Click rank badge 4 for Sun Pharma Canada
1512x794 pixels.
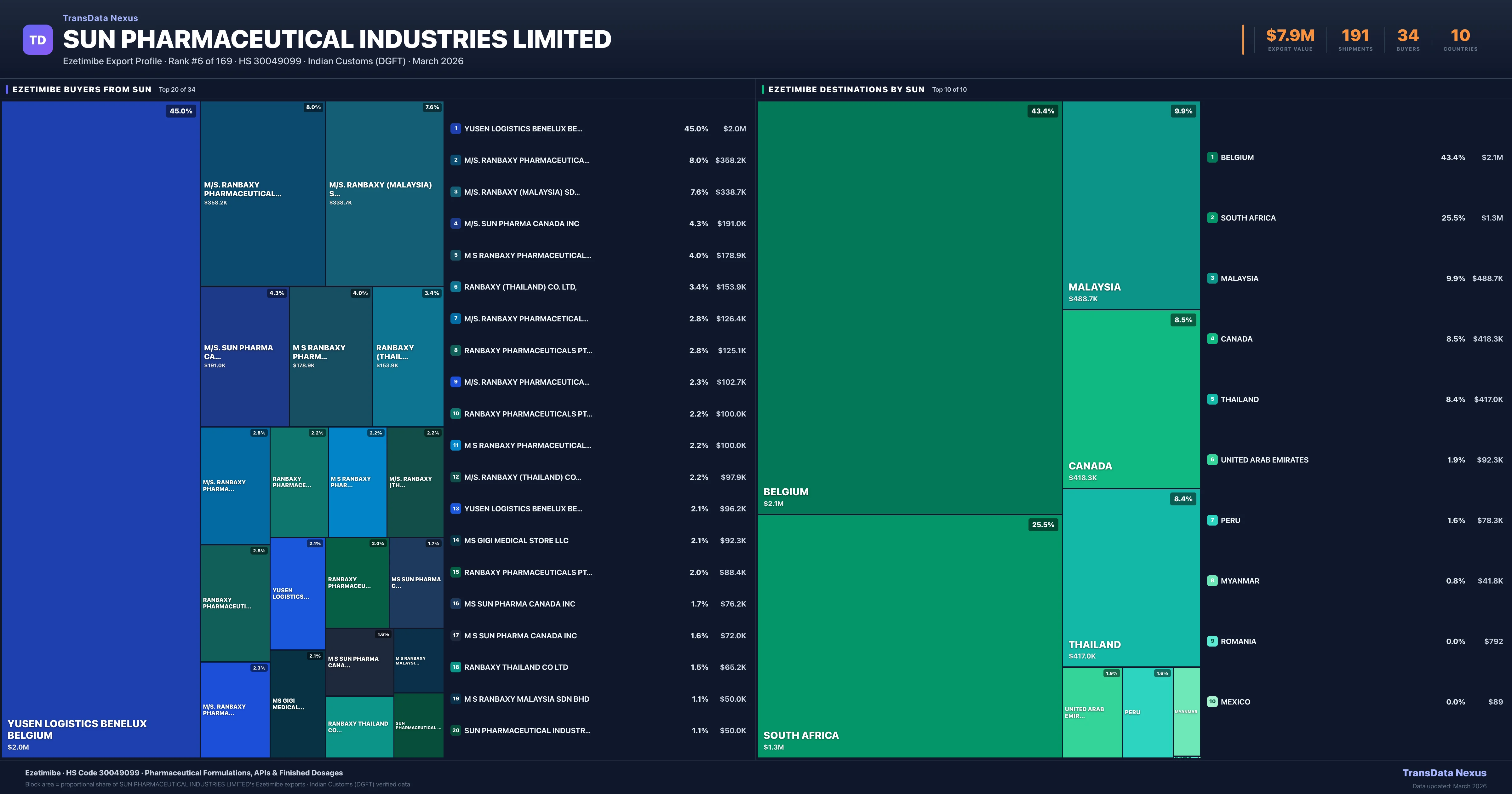tap(455, 224)
